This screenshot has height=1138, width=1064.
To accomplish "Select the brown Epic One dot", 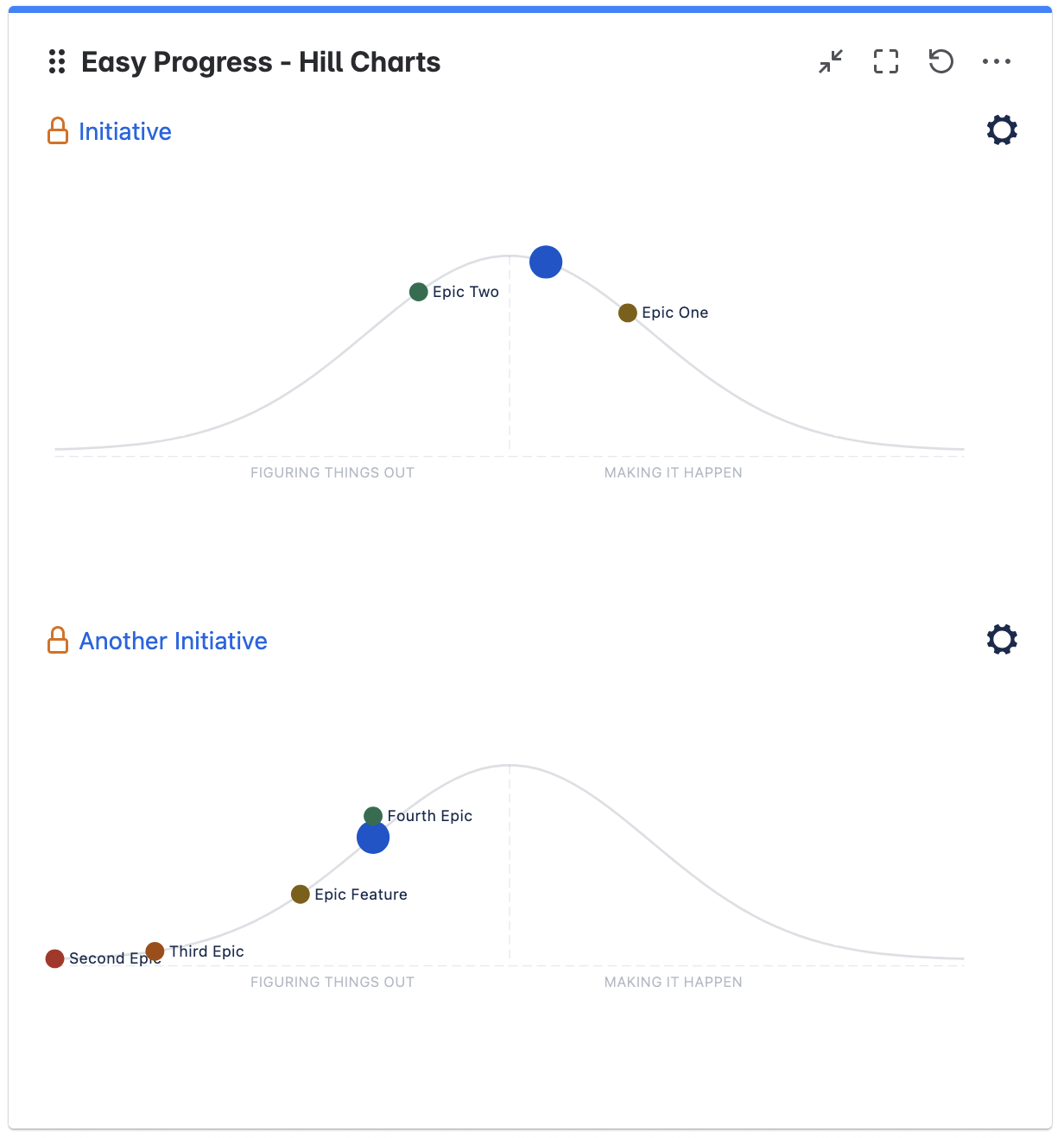I will click(x=628, y=313).
